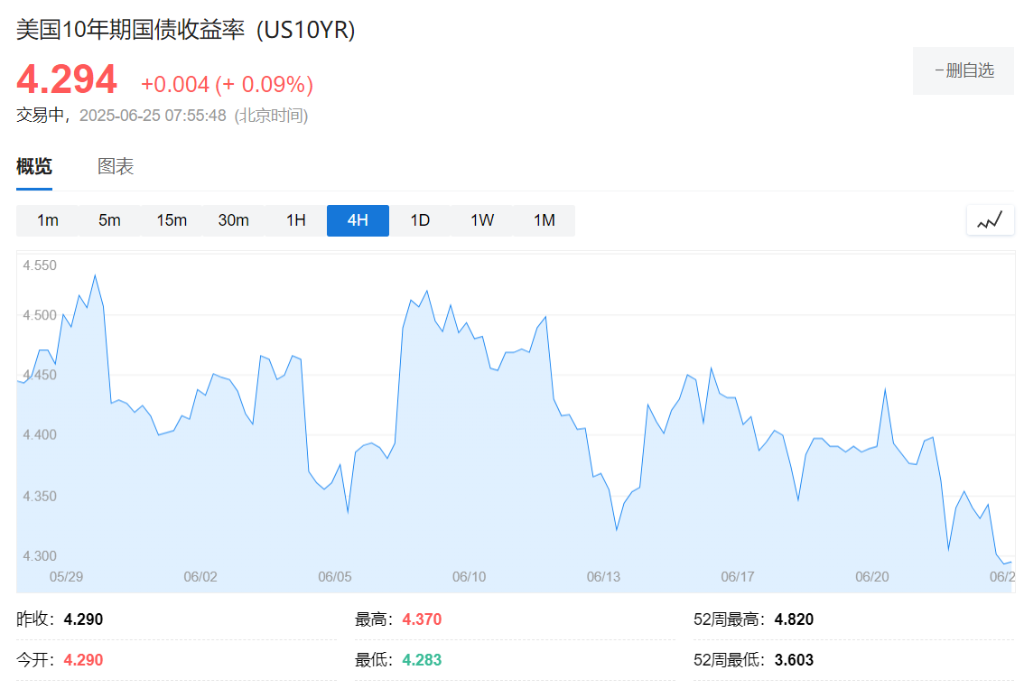Click the 删自选 remove-from-watchlist button

pyautogui.click(x=963, y=70)
